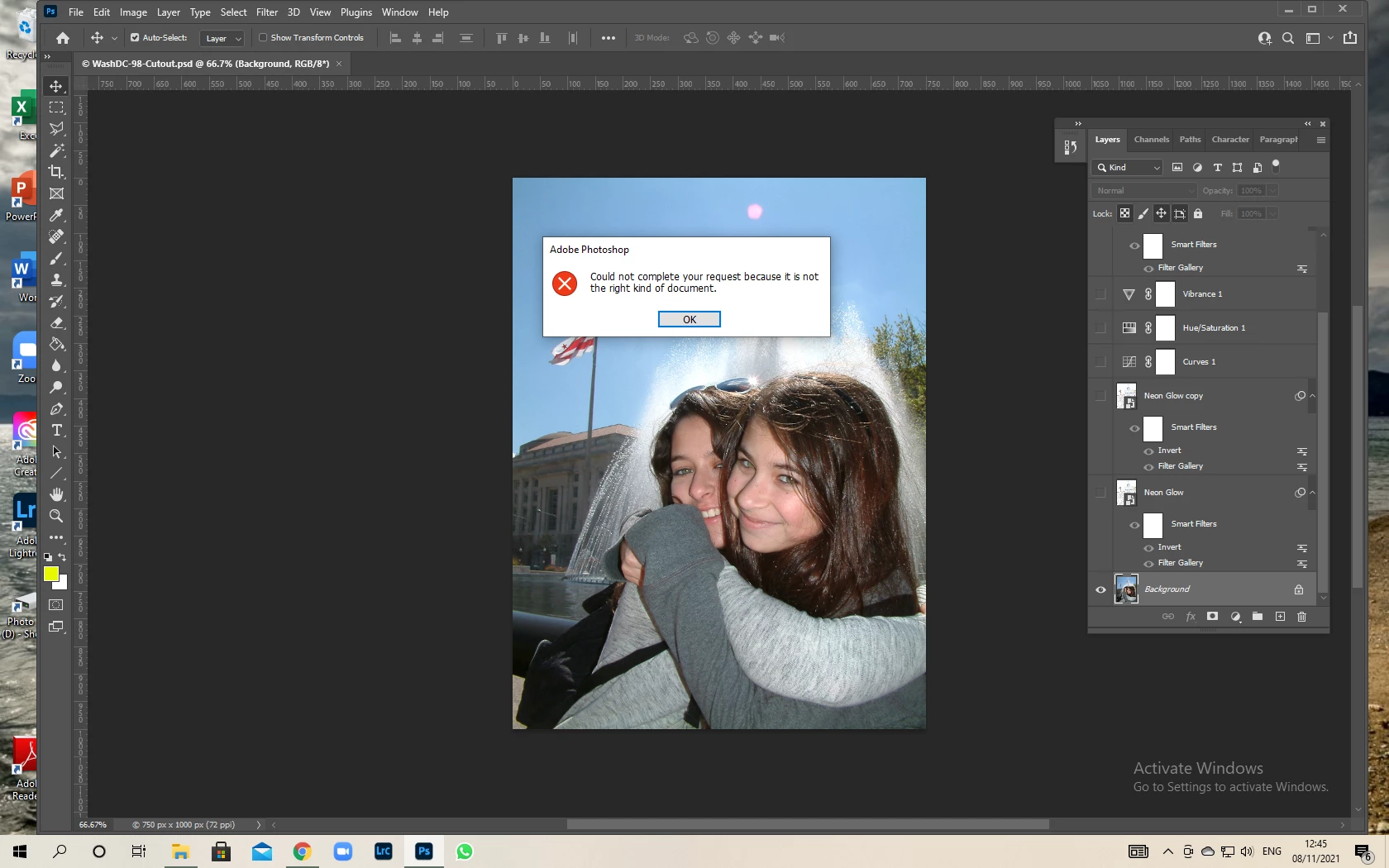Screen dimensions: 1389x868
Task: Select the Zoom tool in toolbar
Action: 56,516
